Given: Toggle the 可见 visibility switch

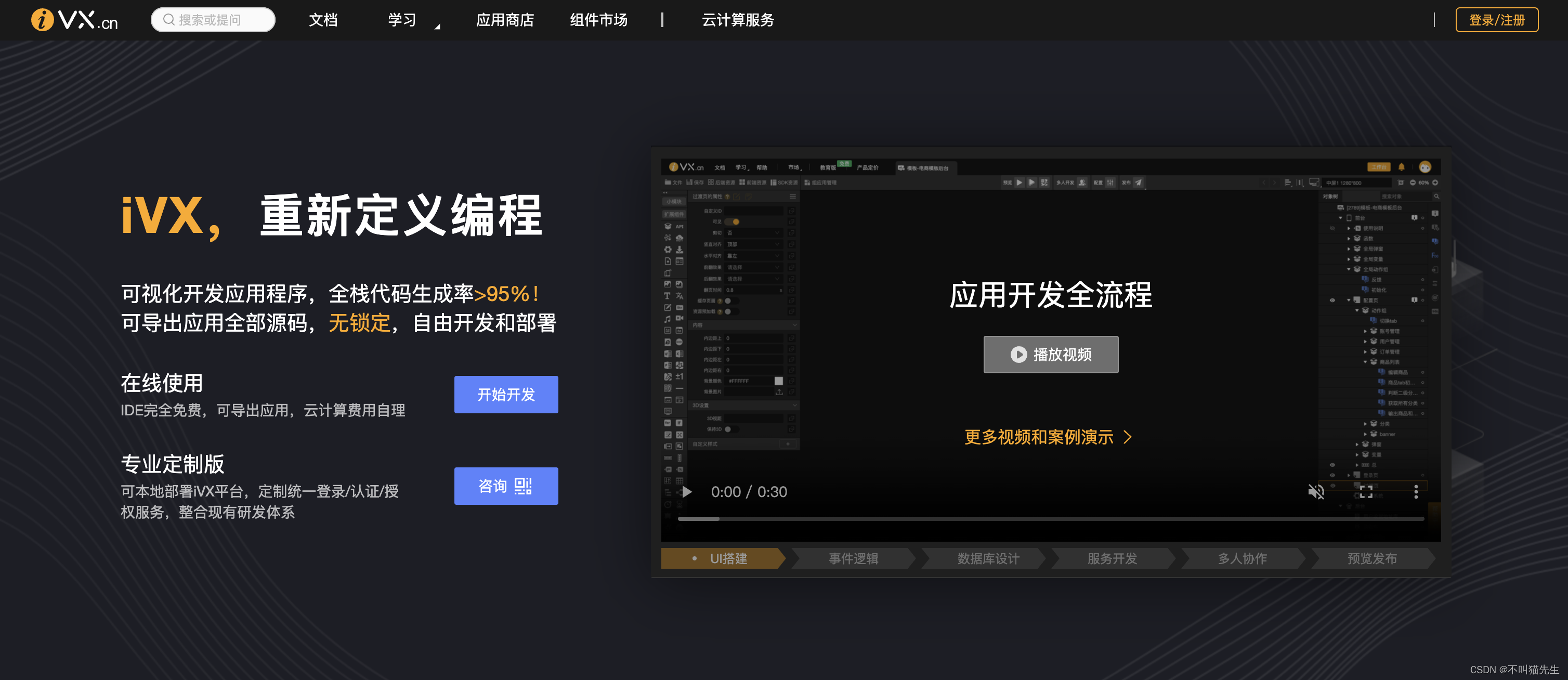Looking at the screenshot, I should (731, 221).
